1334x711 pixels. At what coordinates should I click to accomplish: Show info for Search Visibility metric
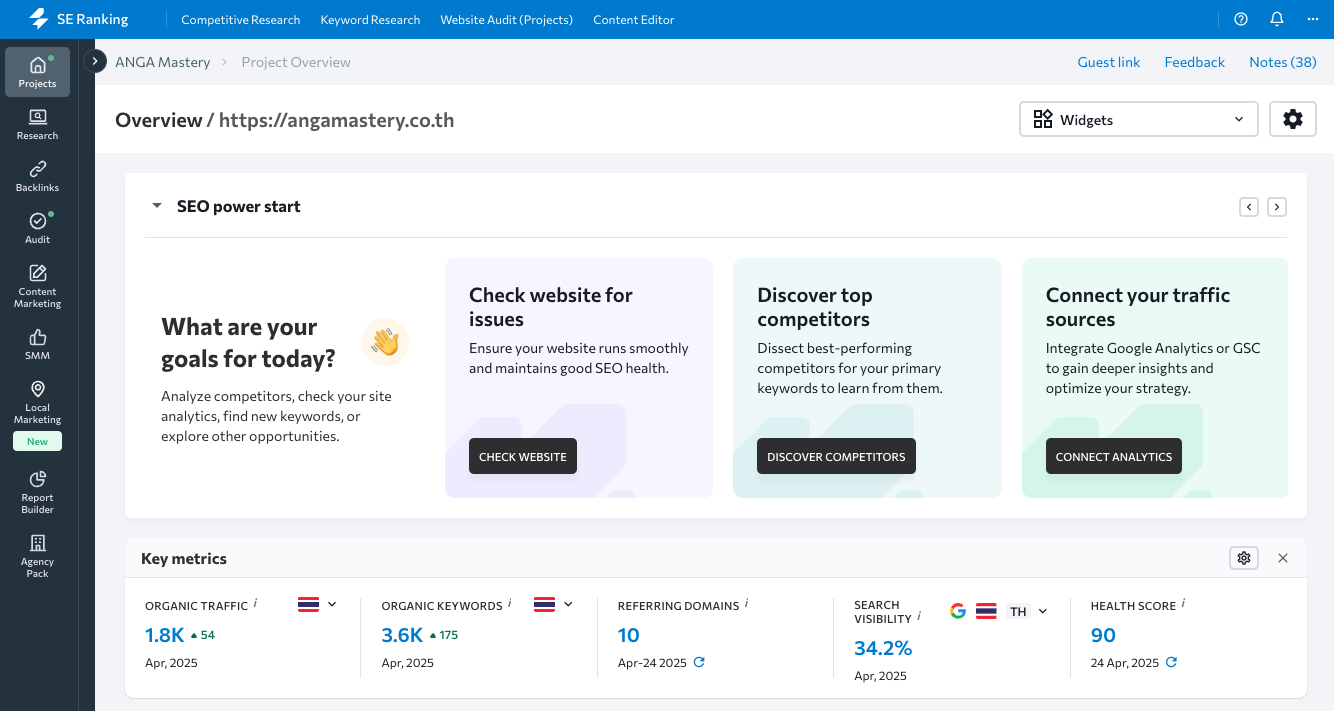pyautogui.click(x=919, y=617)
